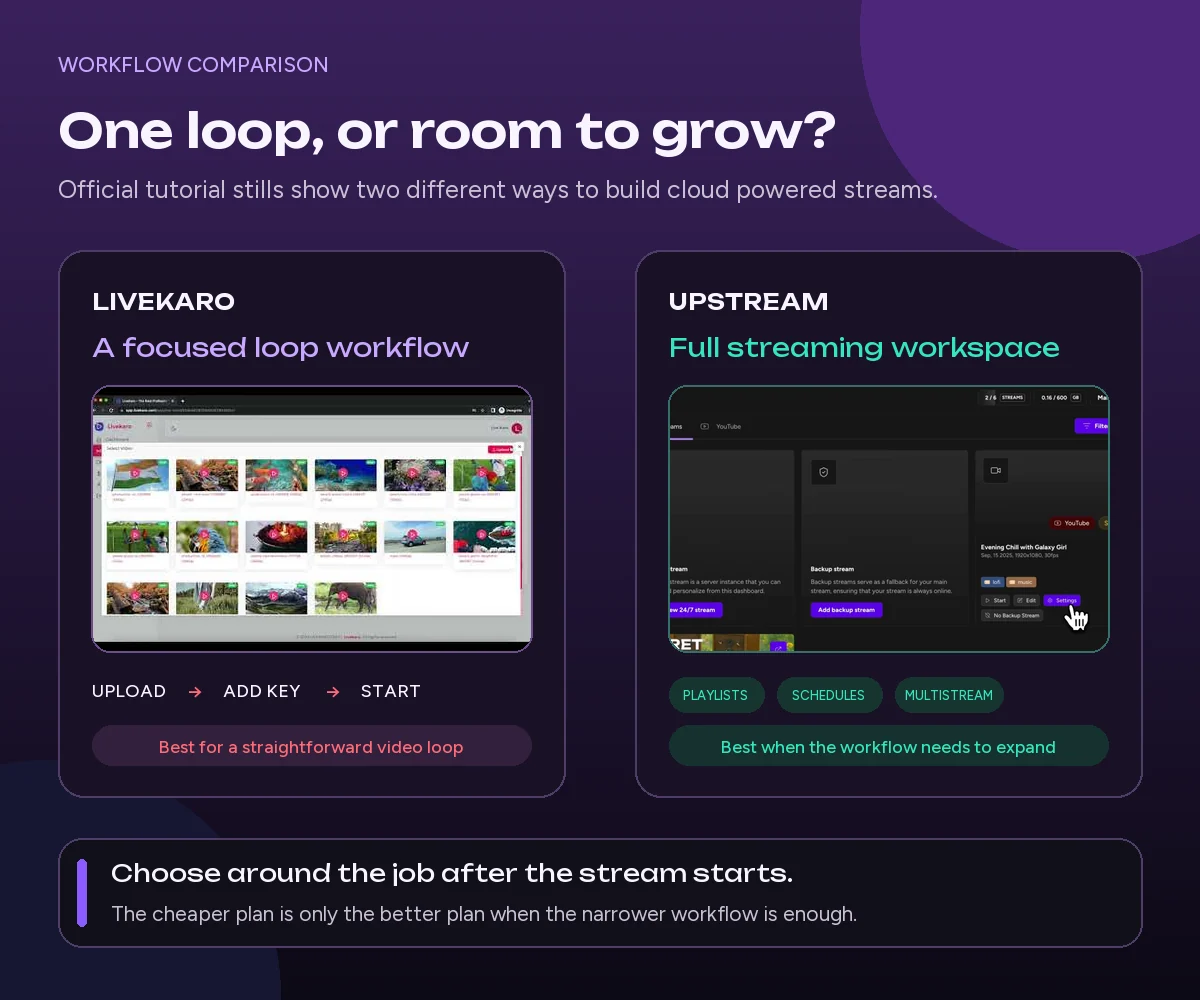Click 'Best for a straightforward video loop'
The width and height of the screenshot is (1200, 1000).
tap(311, 747)
